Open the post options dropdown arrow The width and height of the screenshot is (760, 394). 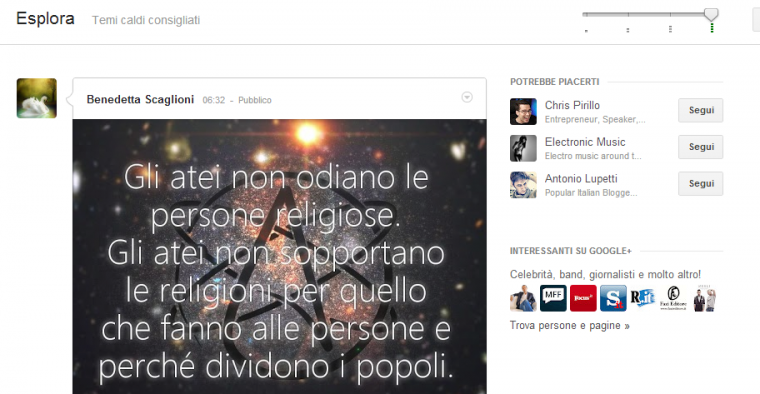467,97
